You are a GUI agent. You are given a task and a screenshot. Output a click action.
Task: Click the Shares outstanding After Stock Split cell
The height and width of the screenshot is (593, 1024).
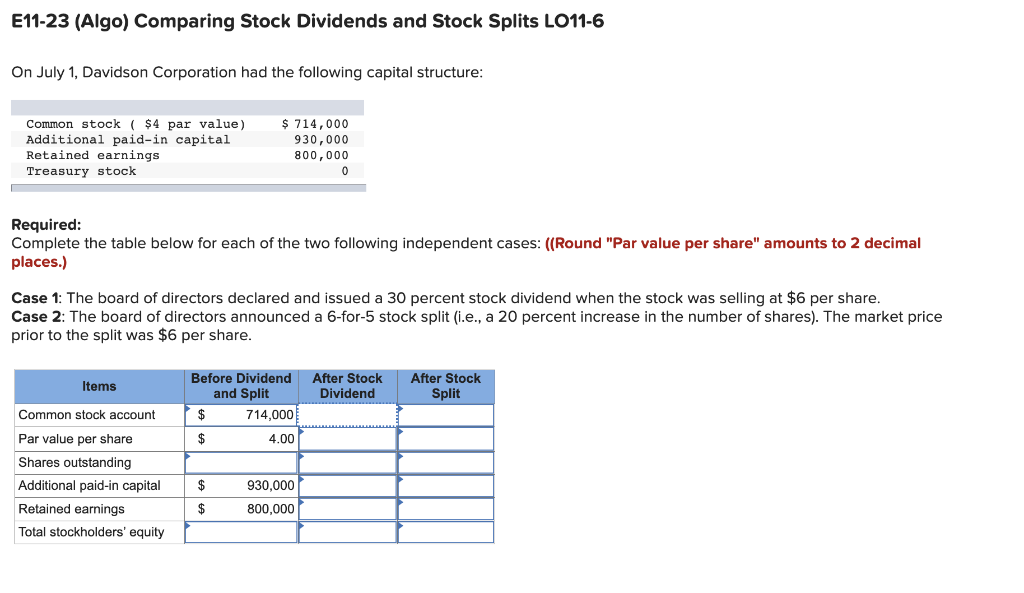click(x=445, y=462)
